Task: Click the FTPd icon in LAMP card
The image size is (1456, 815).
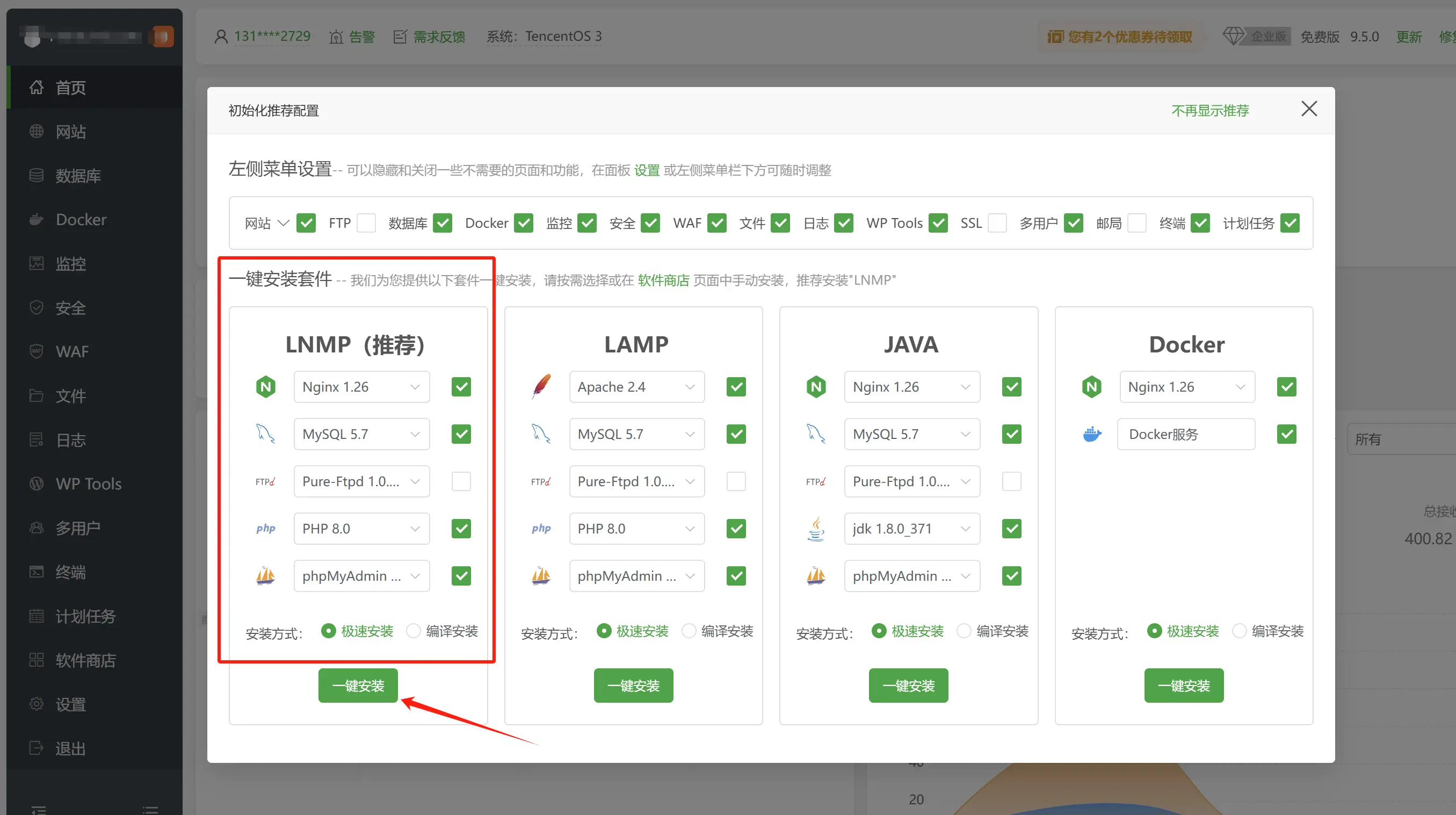Action: (541, 481)
